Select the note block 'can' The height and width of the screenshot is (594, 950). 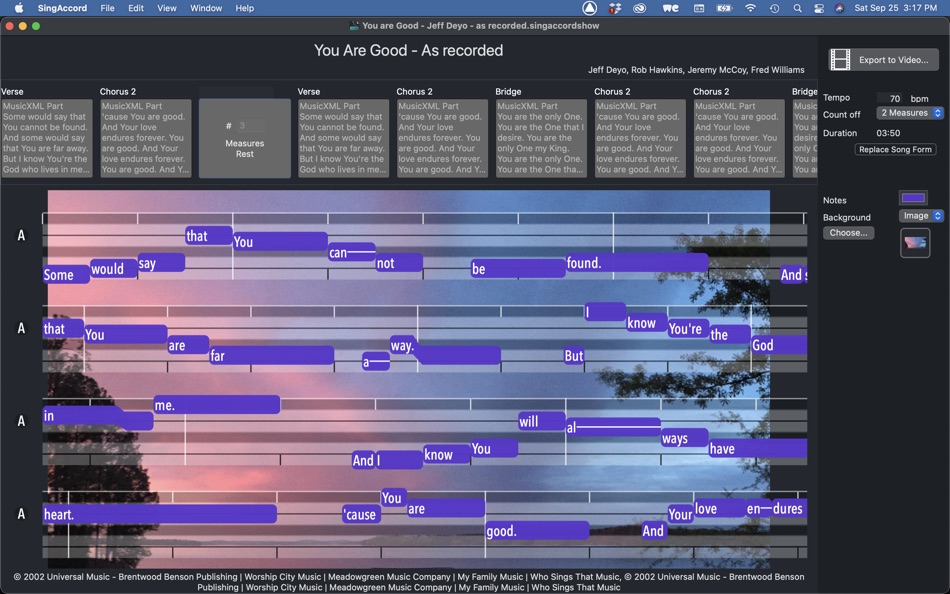tap(351, 252)
